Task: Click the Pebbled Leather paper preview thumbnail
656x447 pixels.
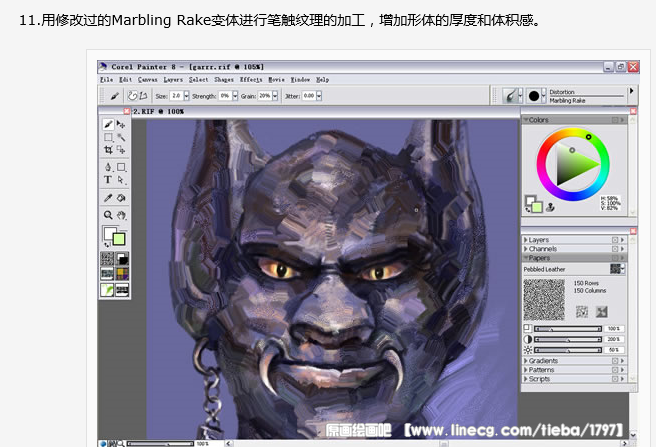Action: point(544,299)
